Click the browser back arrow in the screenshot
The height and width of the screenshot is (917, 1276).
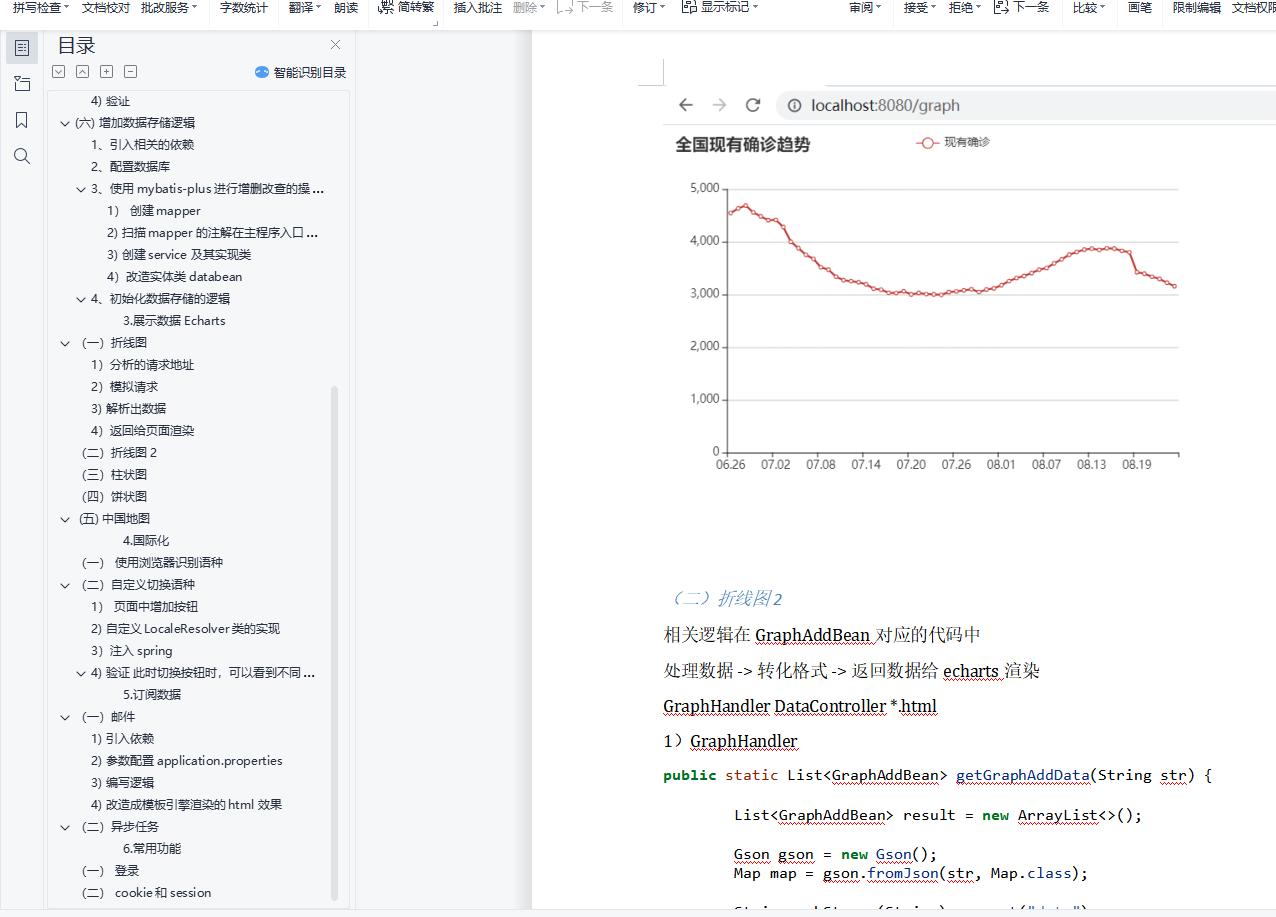tap(685, 105)
